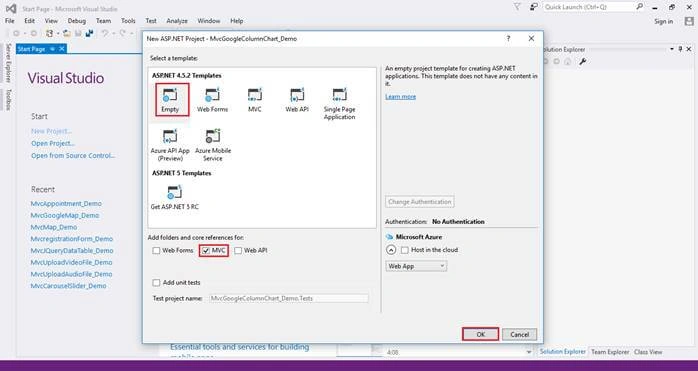
Task: Click the Open Project... link
Action: pos(53,143)
